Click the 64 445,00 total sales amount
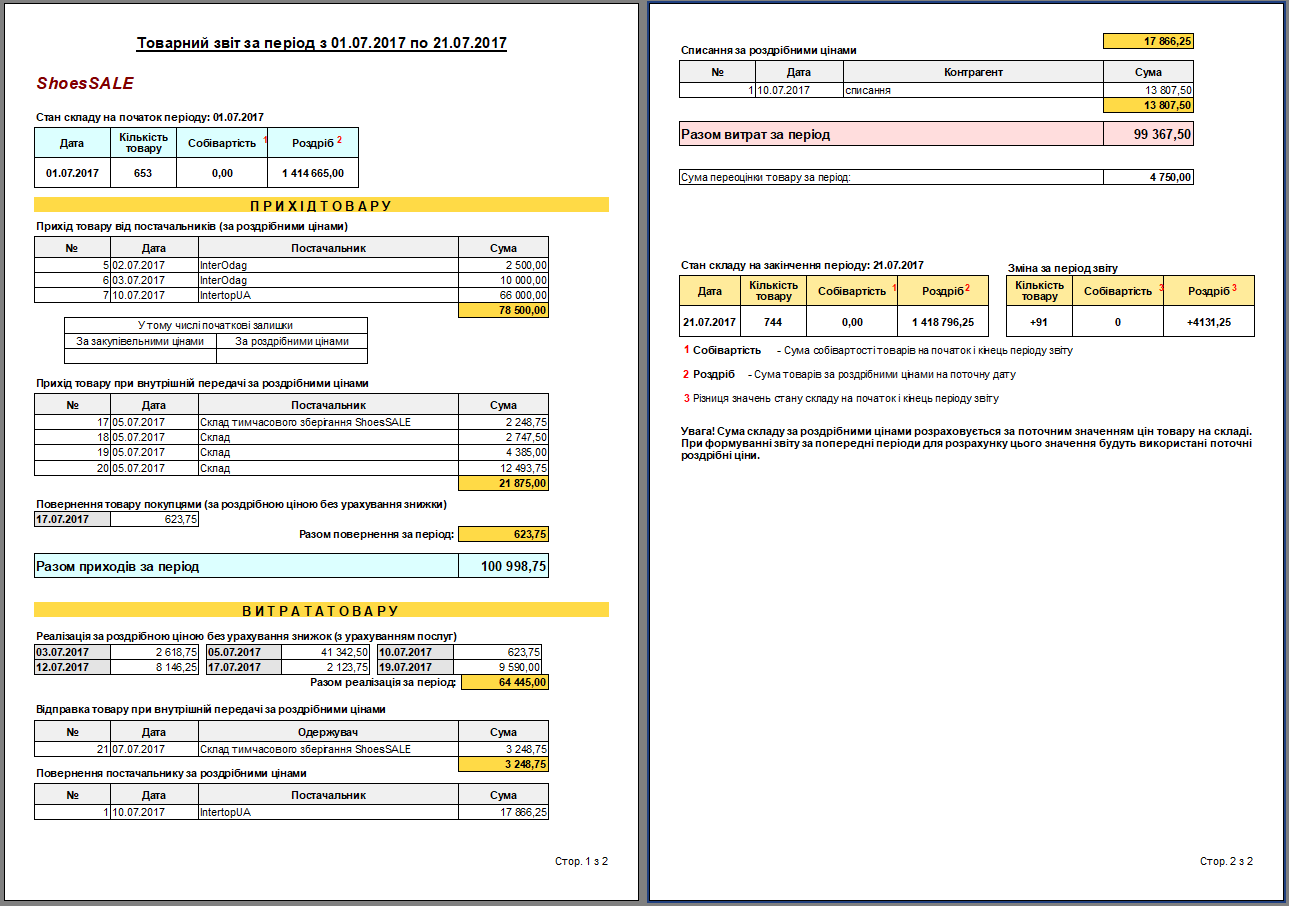 pos(503,683)
